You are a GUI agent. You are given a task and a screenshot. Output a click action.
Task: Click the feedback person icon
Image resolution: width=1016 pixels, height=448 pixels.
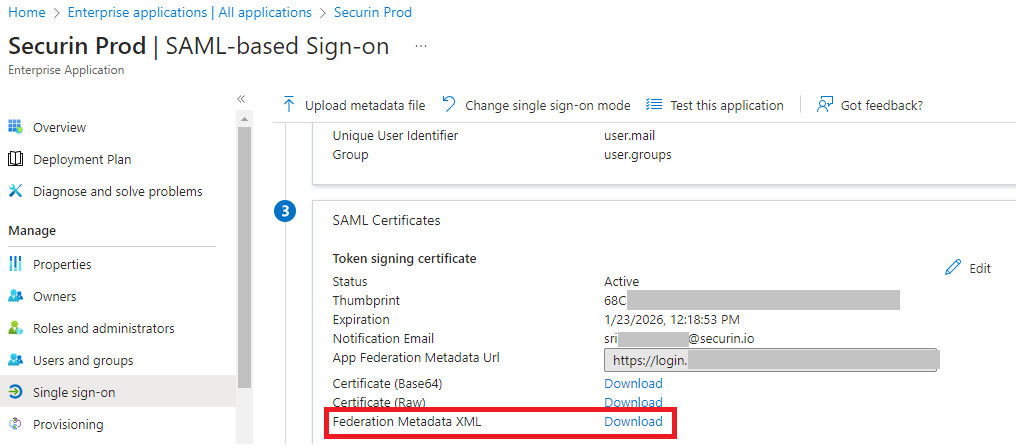point(825,105)
